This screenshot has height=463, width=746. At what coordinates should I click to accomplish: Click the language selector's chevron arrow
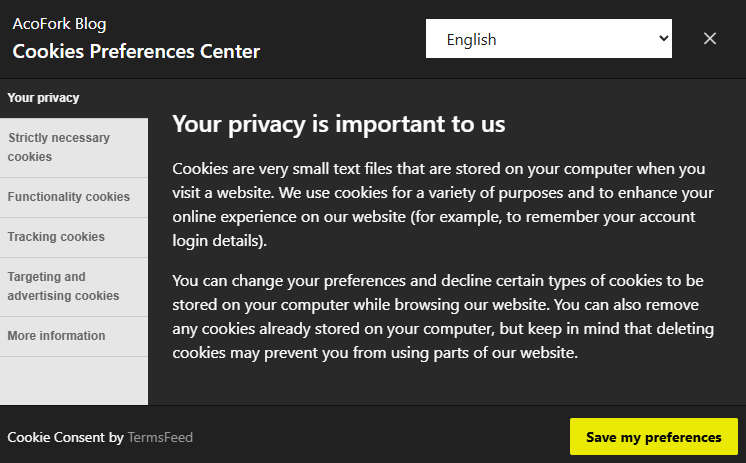pos(663,39)
